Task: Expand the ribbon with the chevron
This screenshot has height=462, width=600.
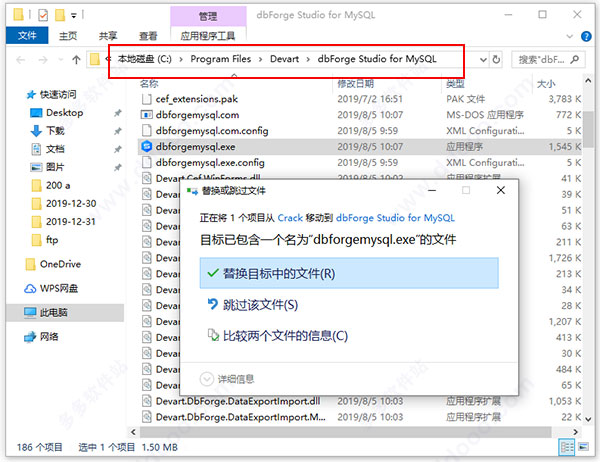Action: click(x=569, y=36)
